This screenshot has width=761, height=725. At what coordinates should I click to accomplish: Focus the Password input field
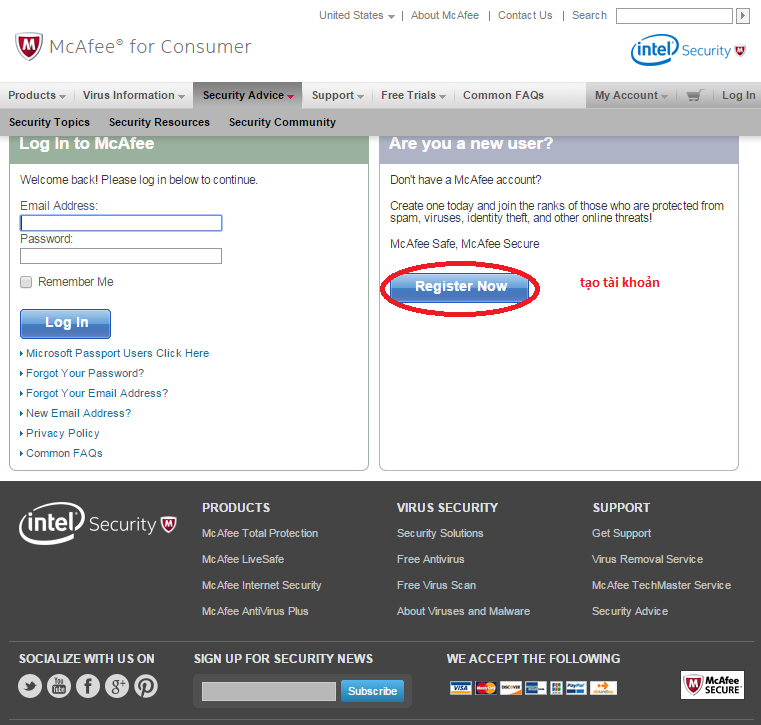click(x=121, y=256)
